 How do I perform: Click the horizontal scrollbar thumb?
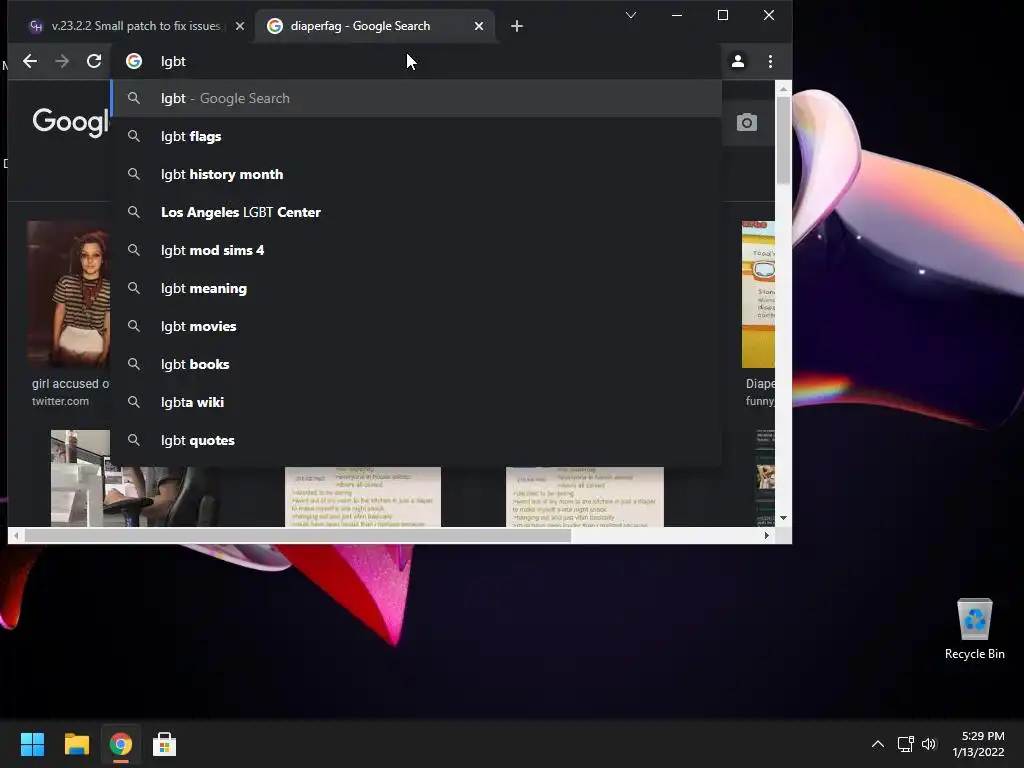point(298,536)
